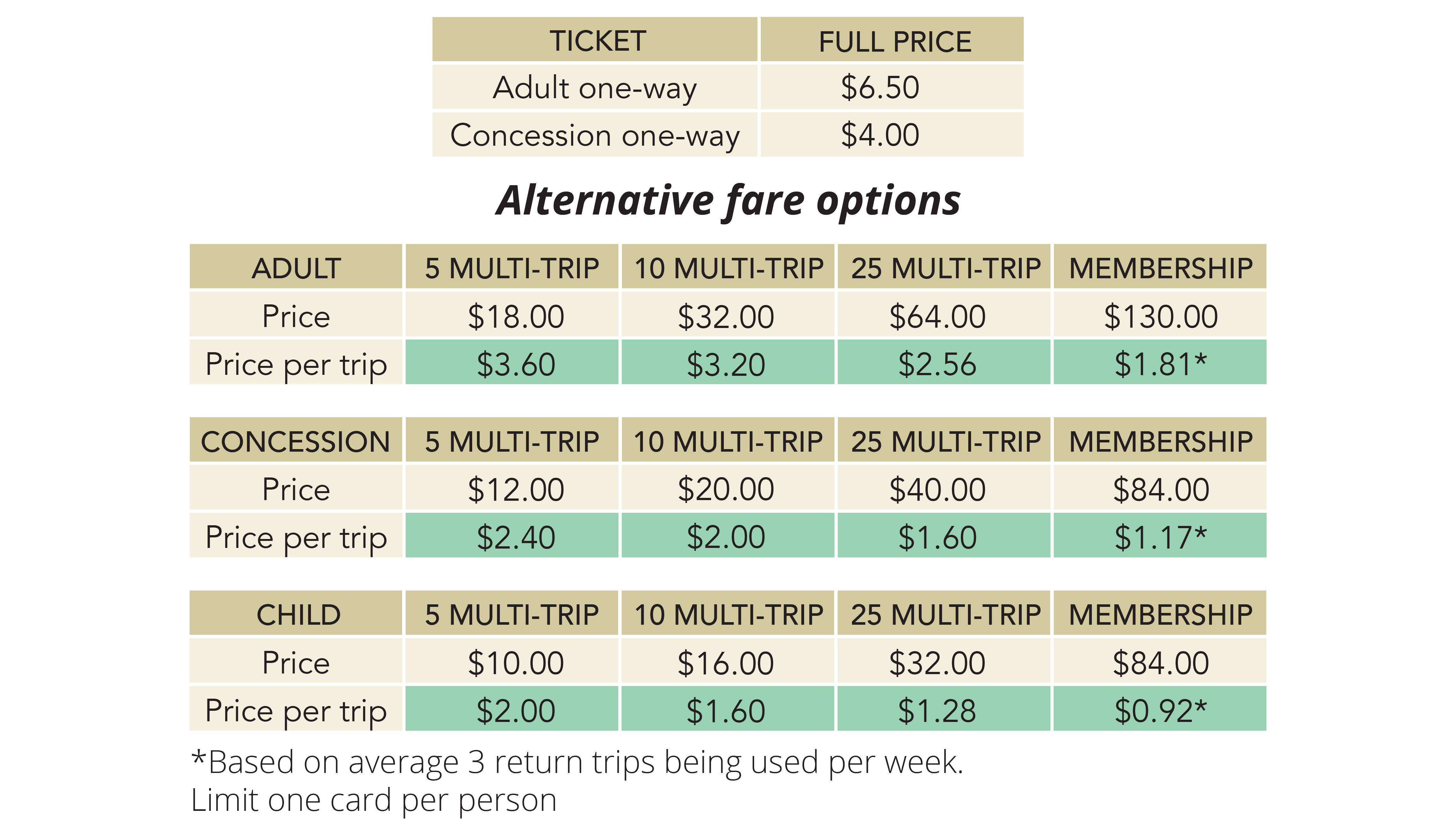Click the ADULT table header cell
Viewport: 1456px width, 837px height.
[296, 268]
